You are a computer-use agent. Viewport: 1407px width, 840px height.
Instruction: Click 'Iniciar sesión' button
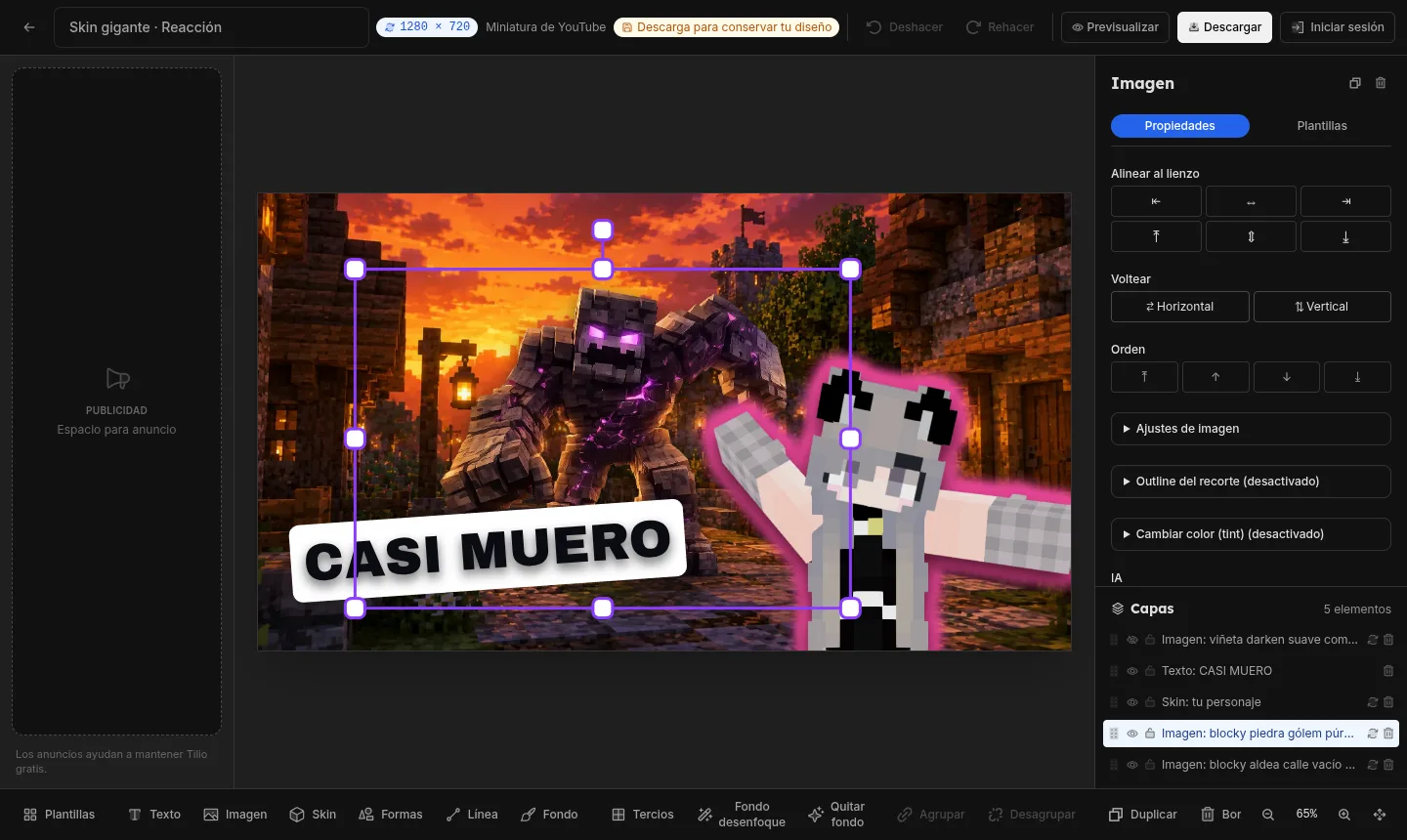point(1338,27)
